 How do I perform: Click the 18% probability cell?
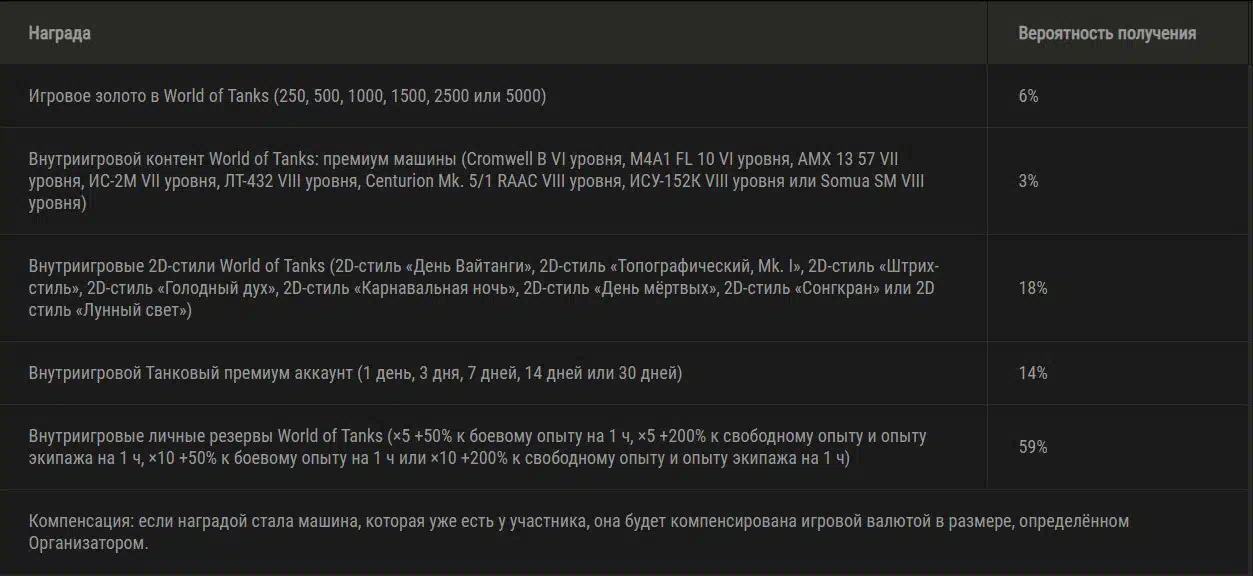pos(1033,288)
